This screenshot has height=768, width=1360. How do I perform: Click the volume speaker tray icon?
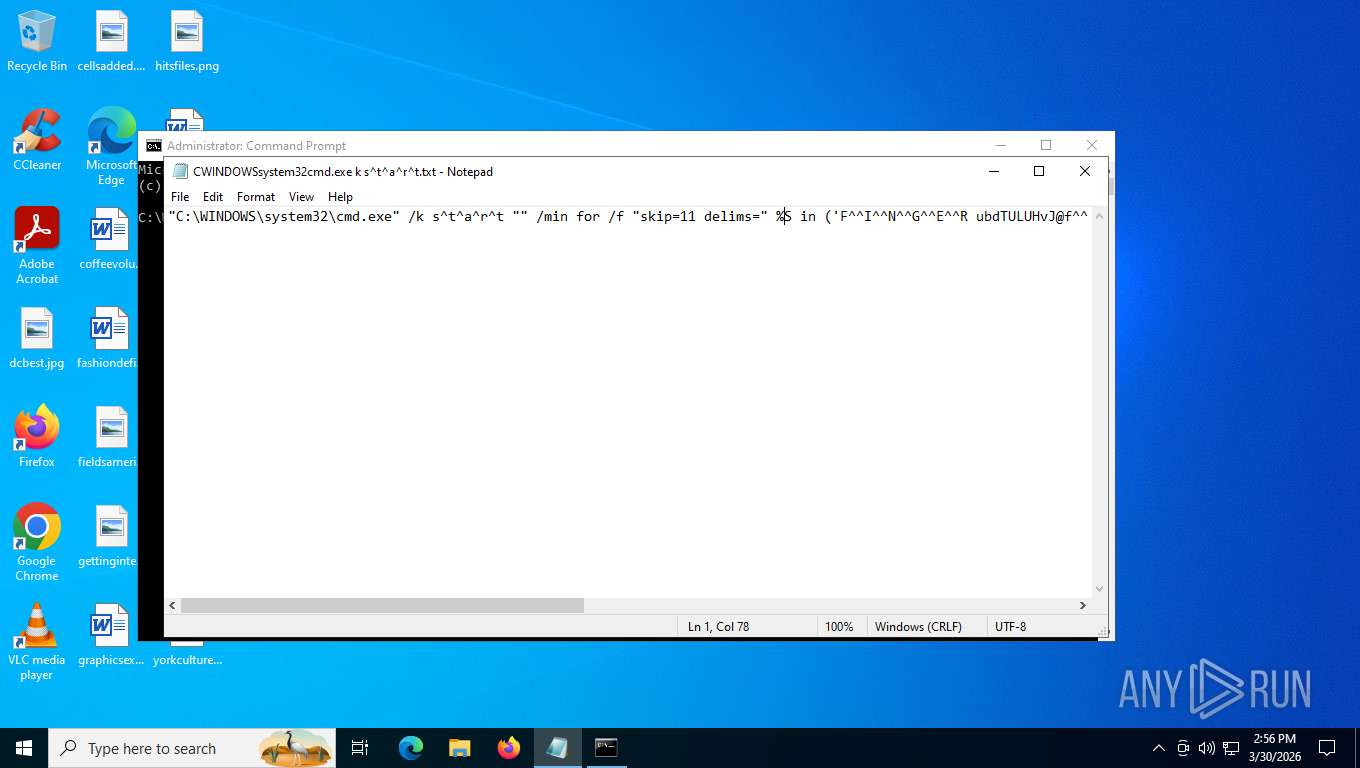(x=1206, y=748)
